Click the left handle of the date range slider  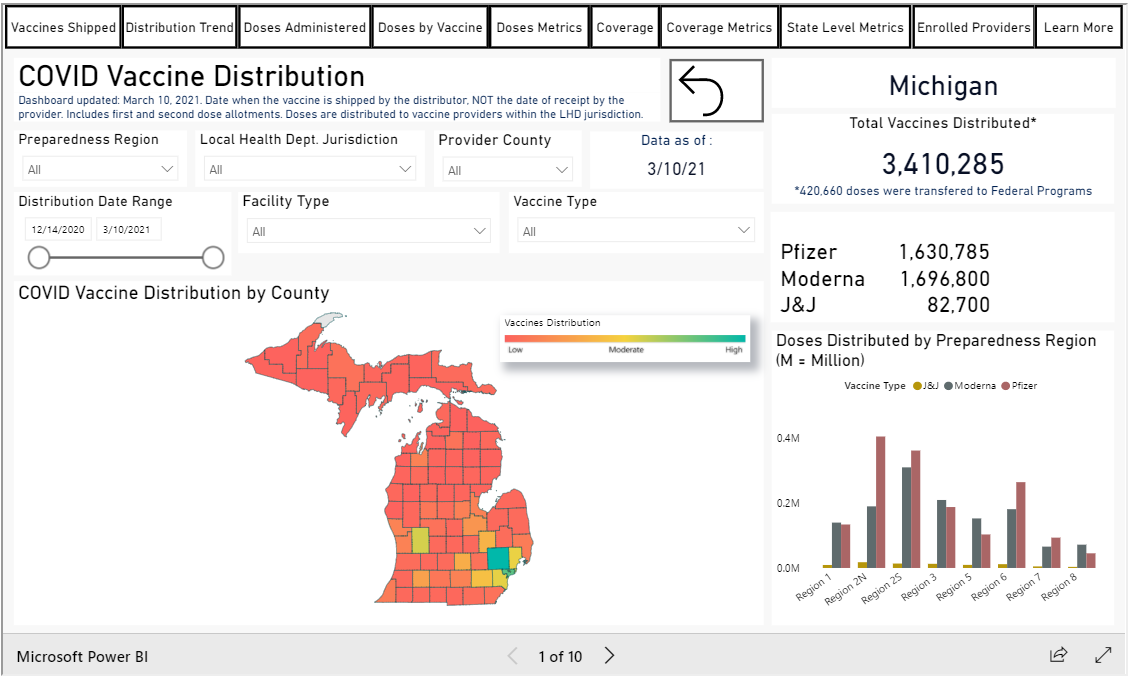click(x=38, y=257)
